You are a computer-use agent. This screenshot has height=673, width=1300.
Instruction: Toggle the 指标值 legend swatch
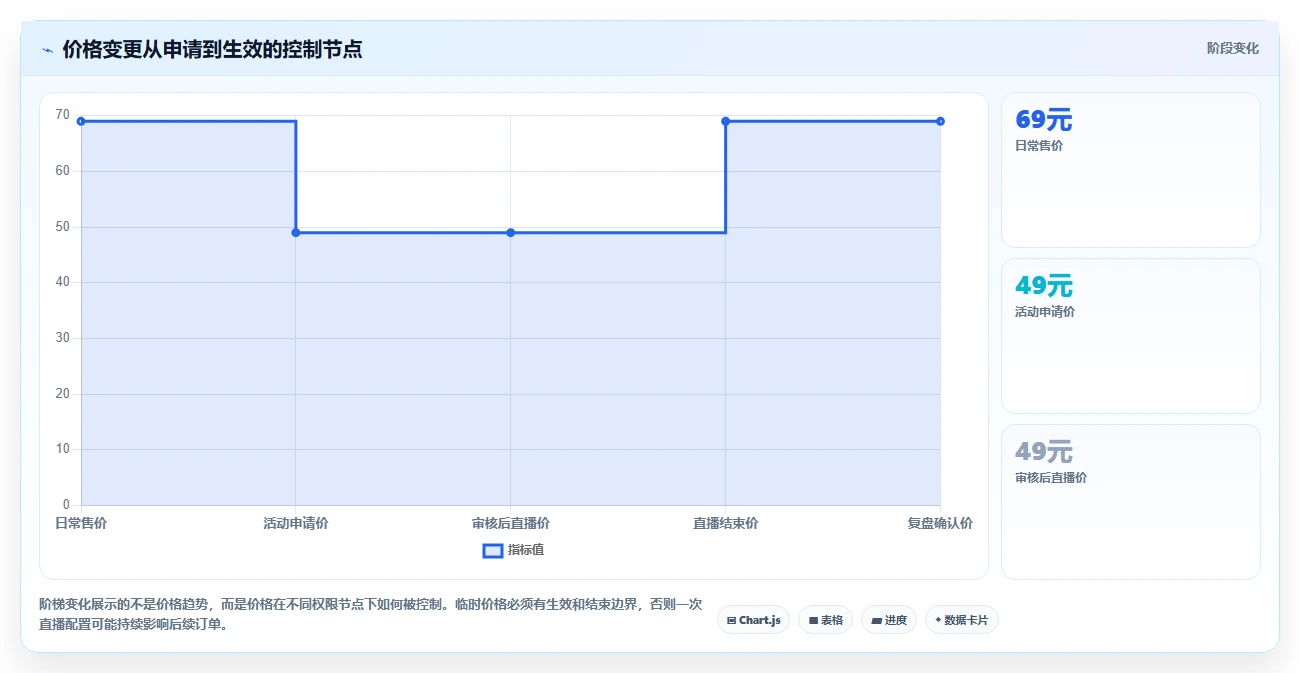pyautogui.click(x=492, y=550)
